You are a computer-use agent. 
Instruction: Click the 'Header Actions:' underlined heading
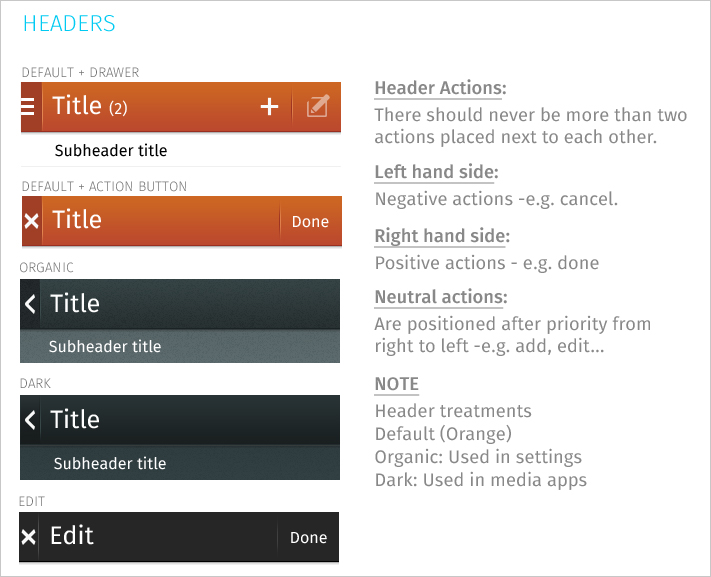click(440, 88)
